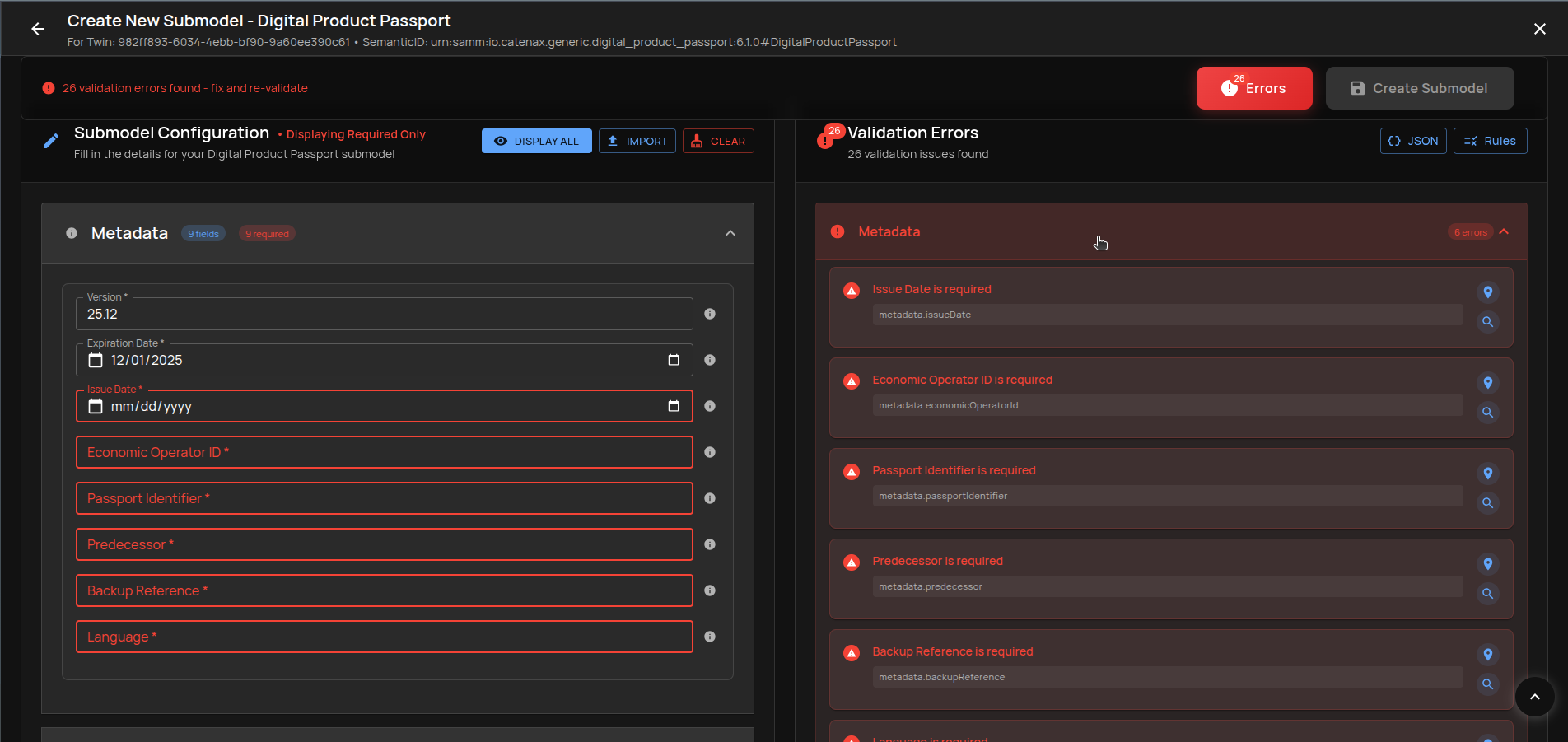This screenshot has height=742, width=1568.
Task: Collapse the Metadata configuration section
Action: (x=730, y=233)
